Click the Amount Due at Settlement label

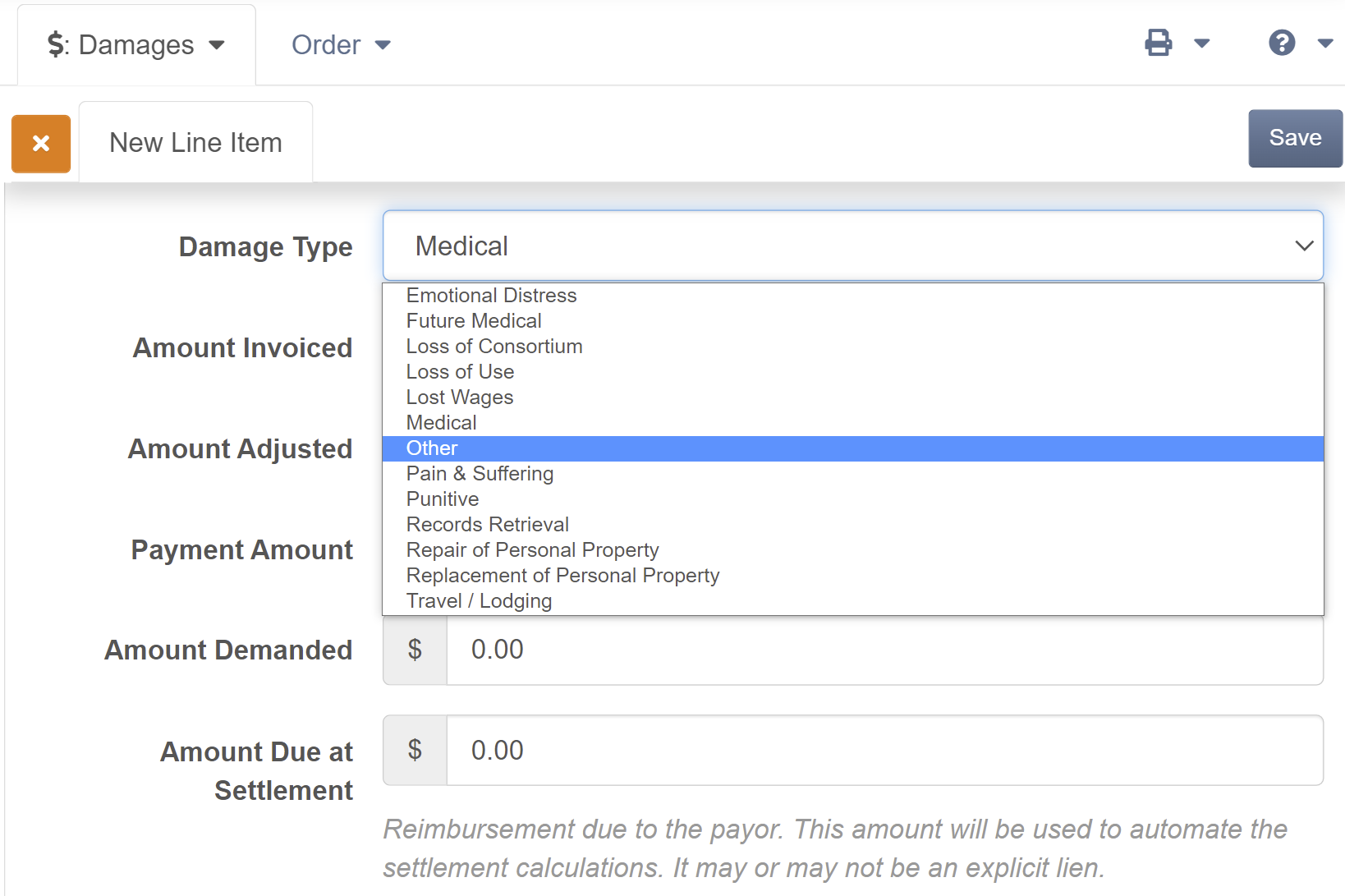pos(256,771)
